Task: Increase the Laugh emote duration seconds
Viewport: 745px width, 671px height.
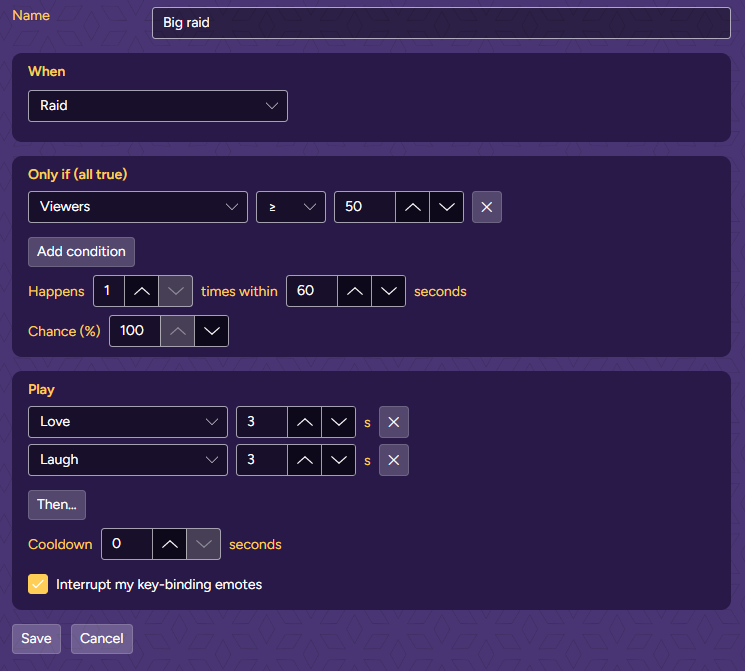Action: tap(305, 460)
